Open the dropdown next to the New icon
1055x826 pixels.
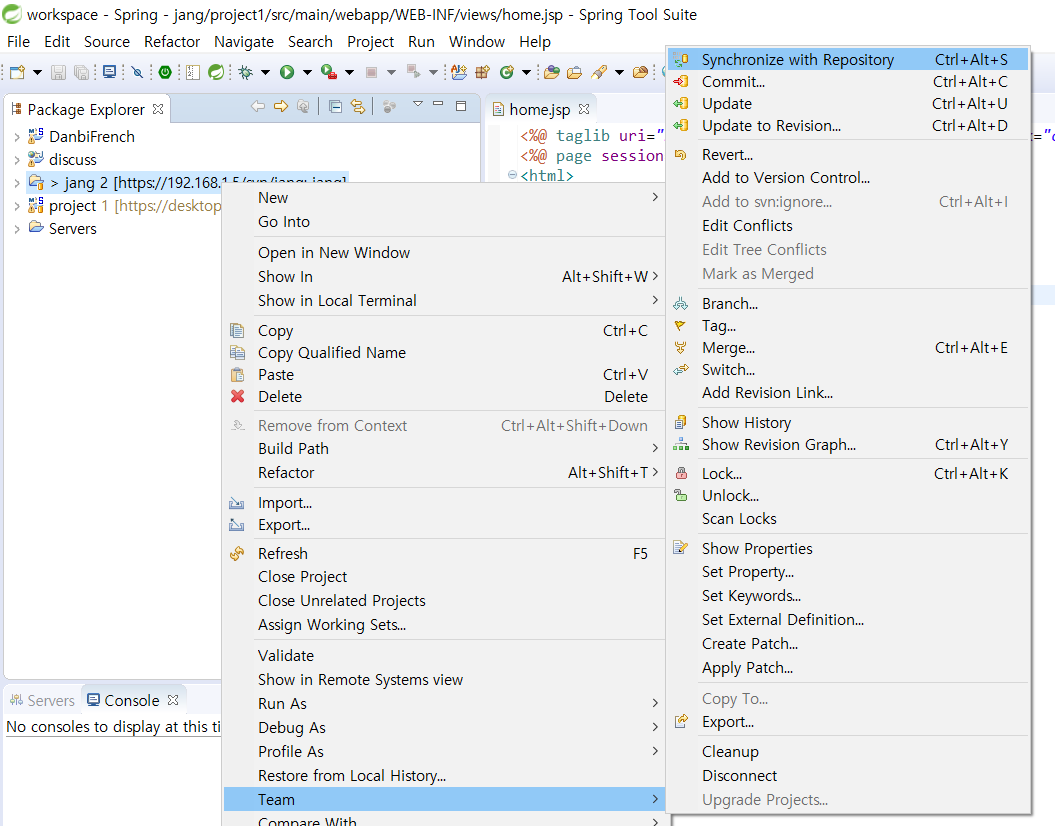coord(38,72)
